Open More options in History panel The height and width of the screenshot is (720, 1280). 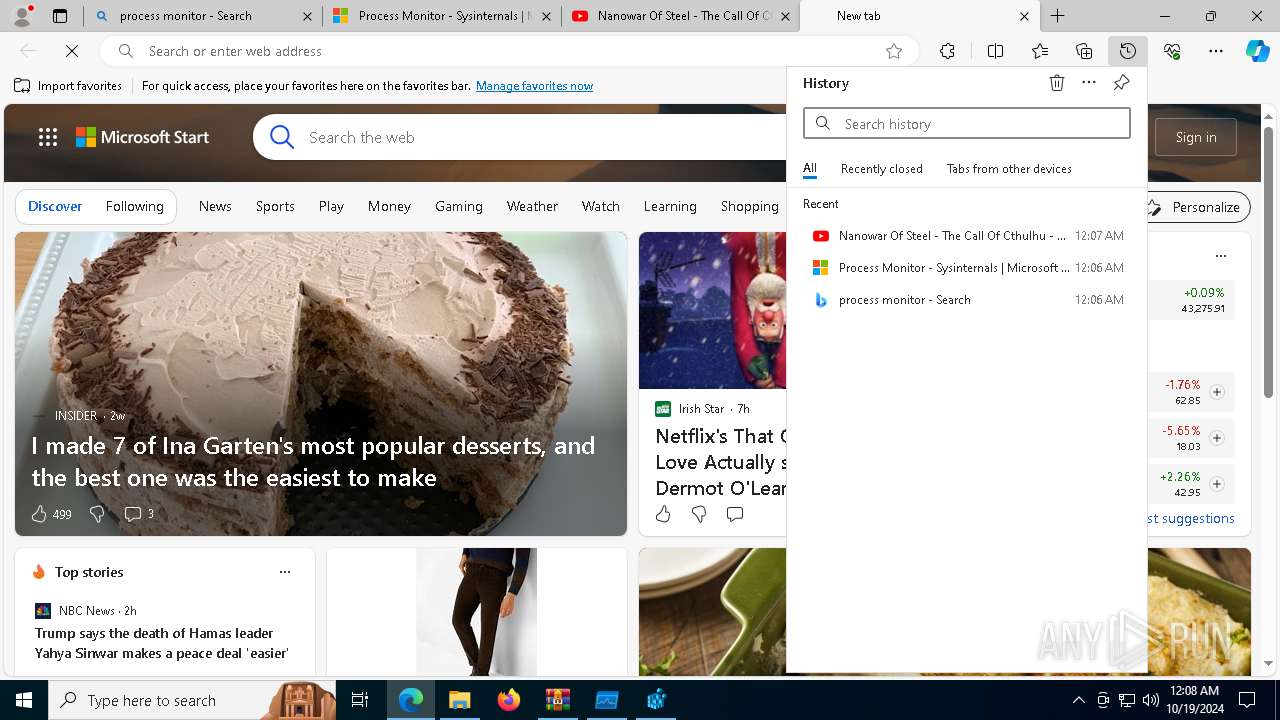click(x=1089, y=83)
